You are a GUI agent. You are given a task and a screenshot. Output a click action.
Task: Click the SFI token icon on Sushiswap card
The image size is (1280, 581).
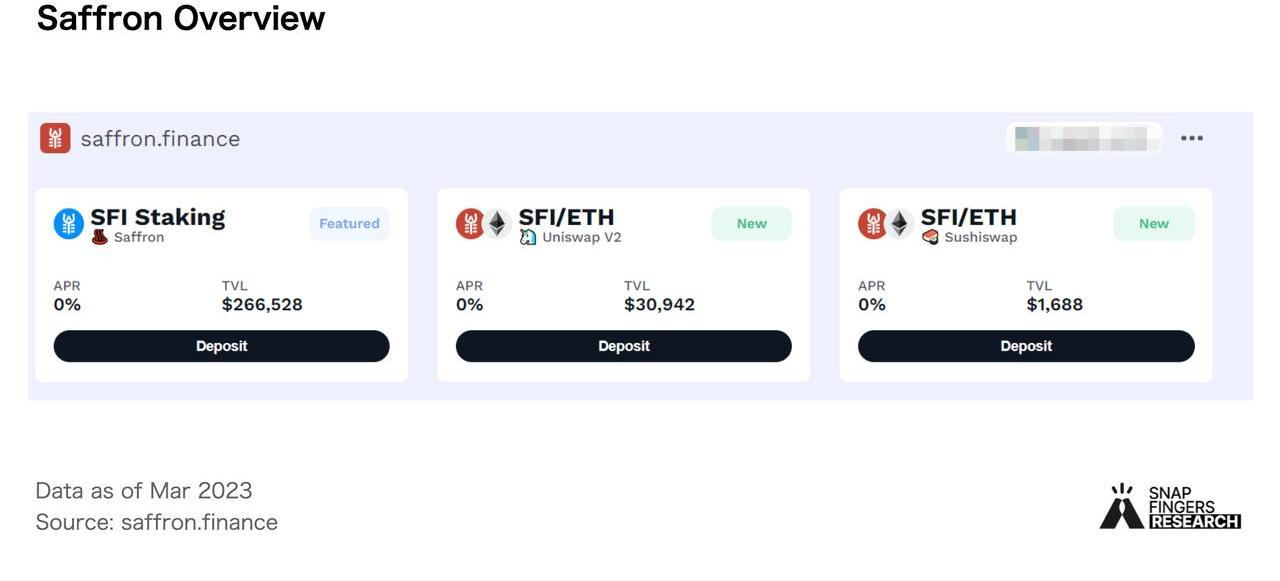872,224
